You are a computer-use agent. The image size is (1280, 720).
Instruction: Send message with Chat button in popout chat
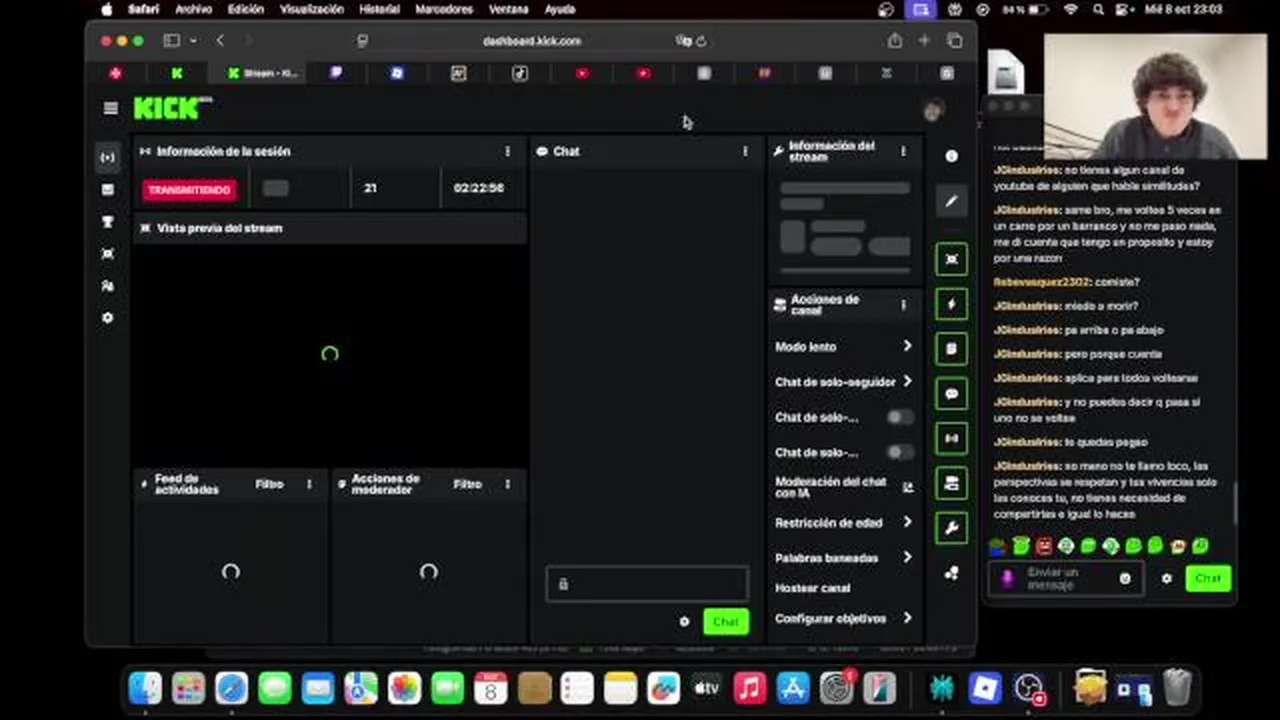click(x=1208, y=578)
